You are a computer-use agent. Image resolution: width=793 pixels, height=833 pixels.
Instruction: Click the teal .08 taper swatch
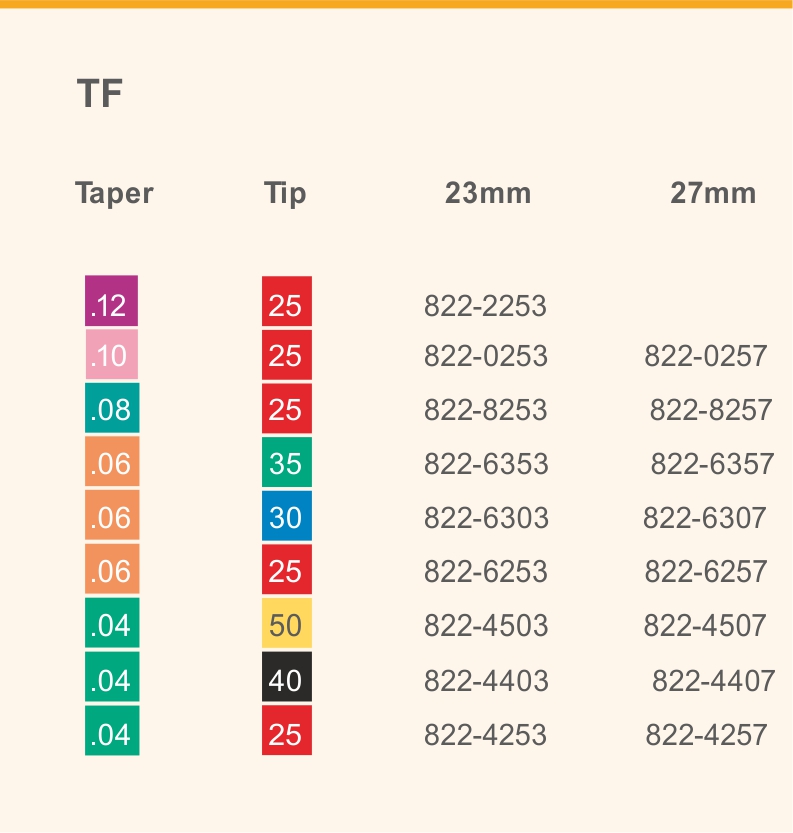tap(112, 408)
